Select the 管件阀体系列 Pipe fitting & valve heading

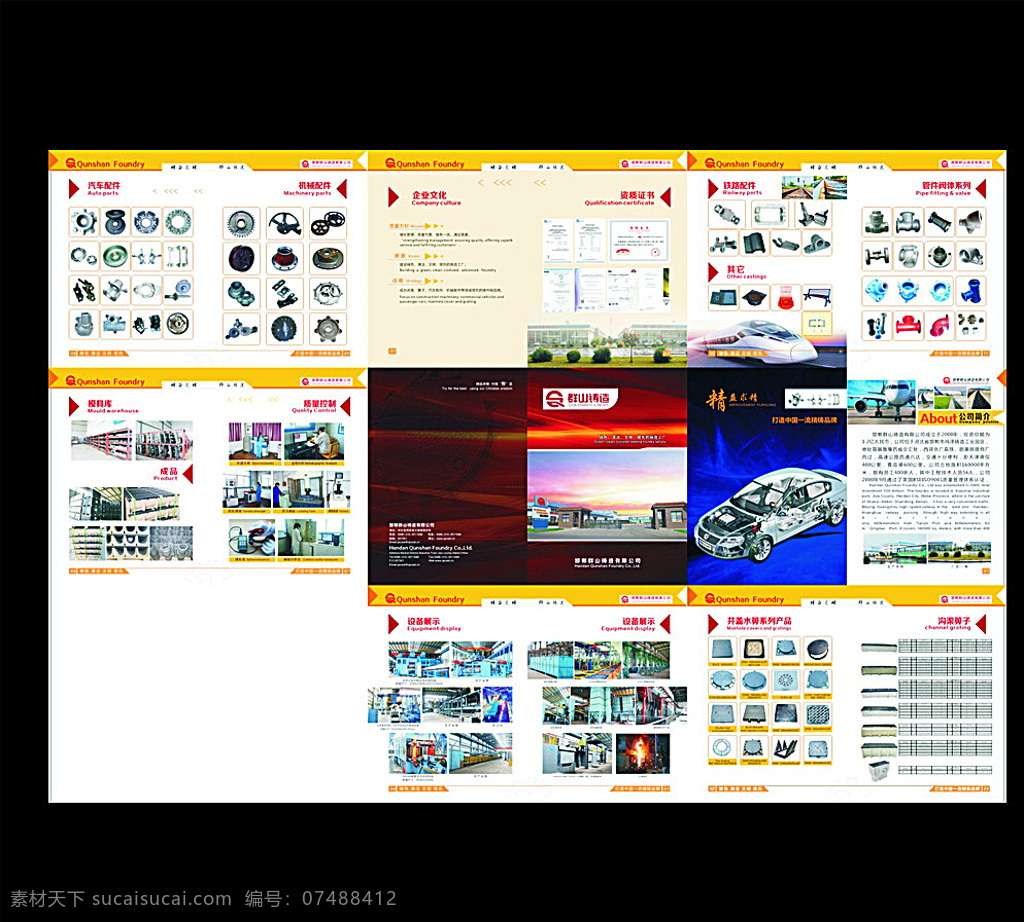[943, 189]
